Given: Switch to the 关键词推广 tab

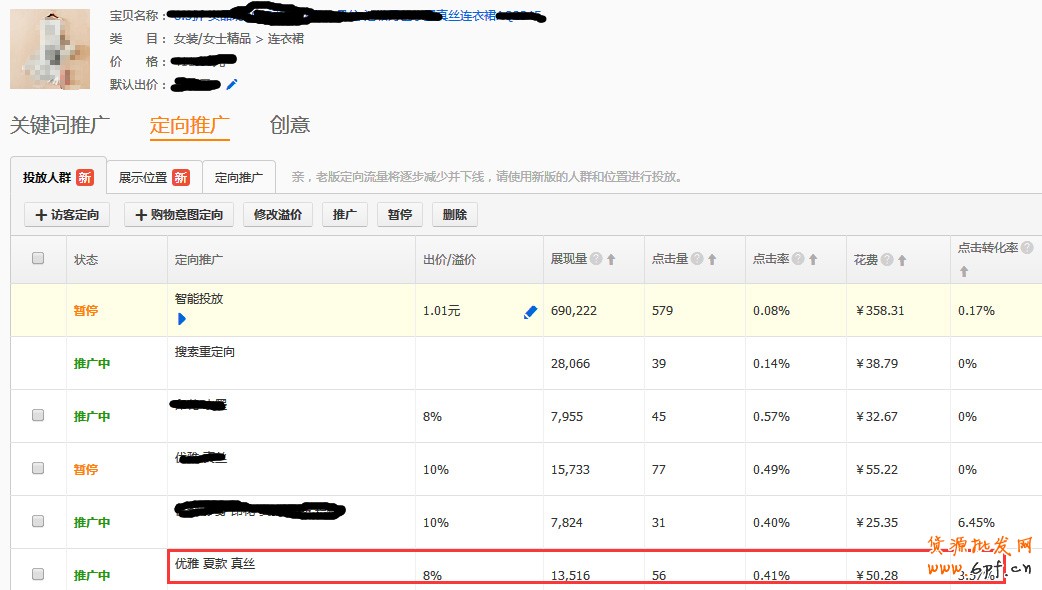Looking at the screenshot, I should point(60,125).
